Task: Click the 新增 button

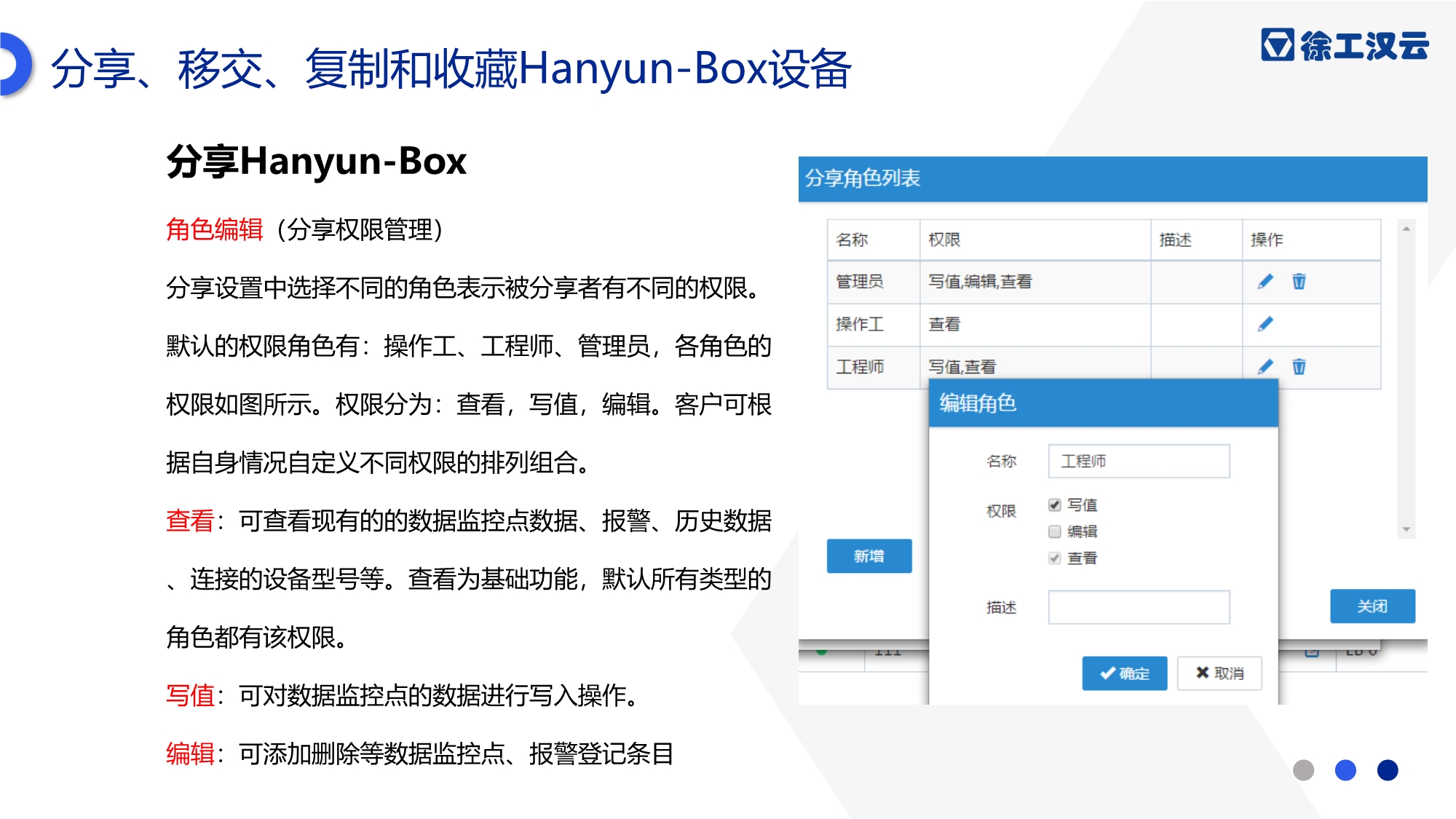Action: click(869, 556)
